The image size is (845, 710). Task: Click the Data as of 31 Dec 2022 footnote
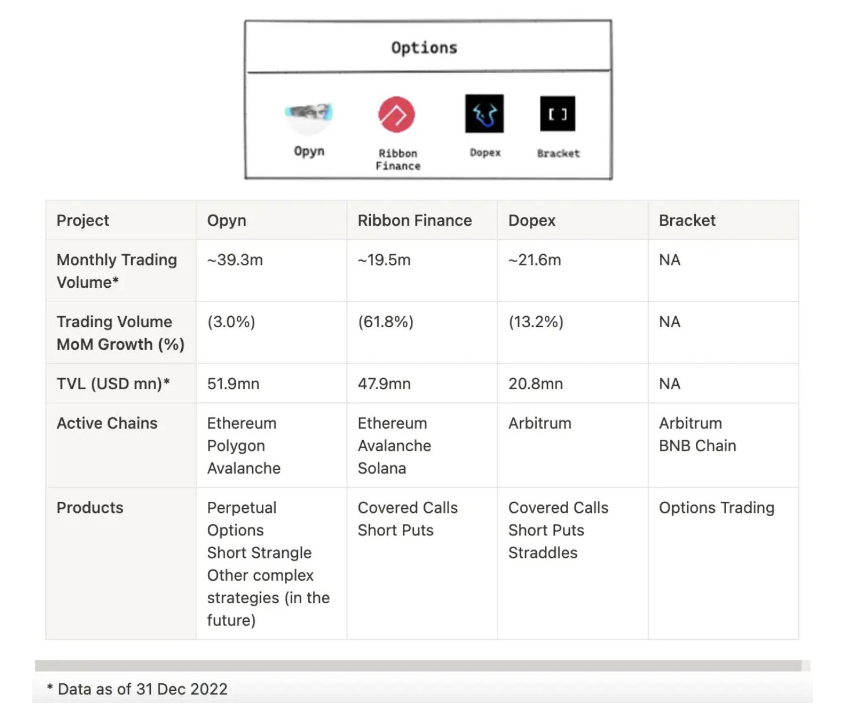point(137,689)
